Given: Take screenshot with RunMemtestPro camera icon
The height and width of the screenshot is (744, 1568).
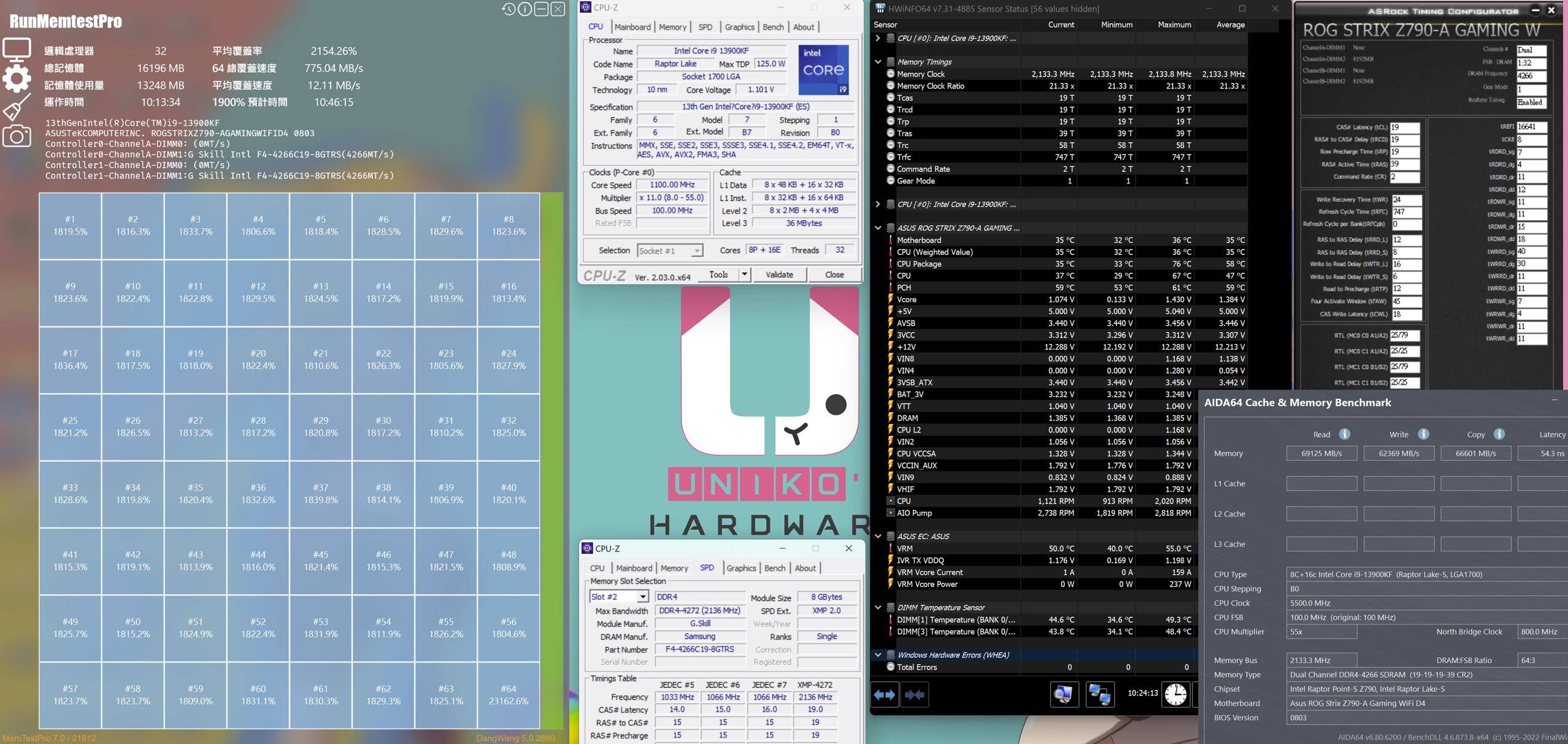Looking at the screenshot, I should pos(17,136).
